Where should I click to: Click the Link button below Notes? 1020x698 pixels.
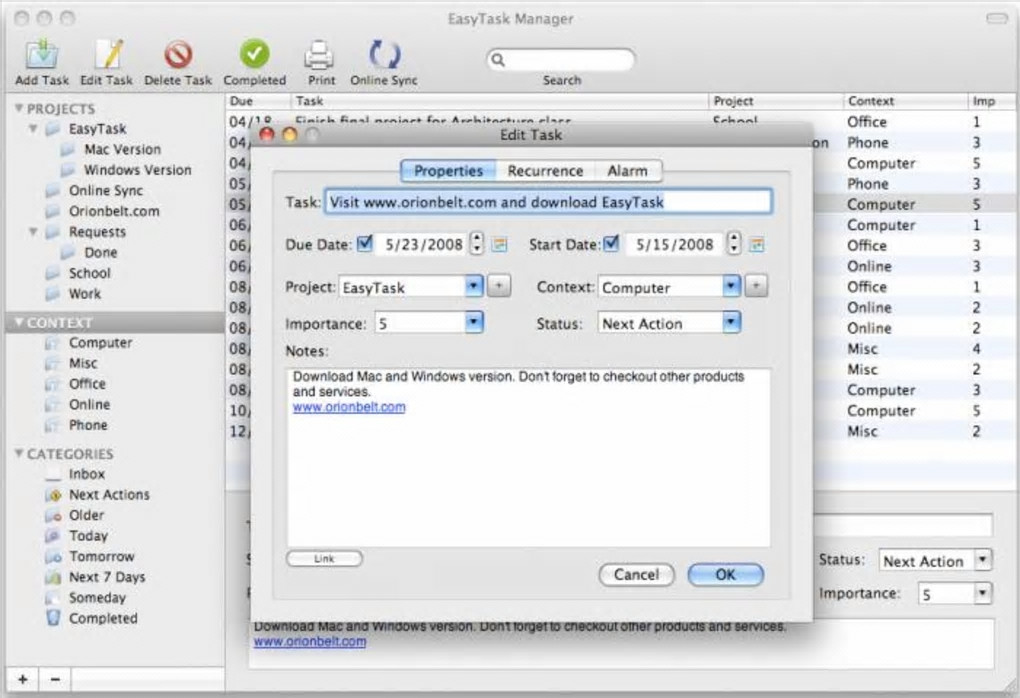324,559
